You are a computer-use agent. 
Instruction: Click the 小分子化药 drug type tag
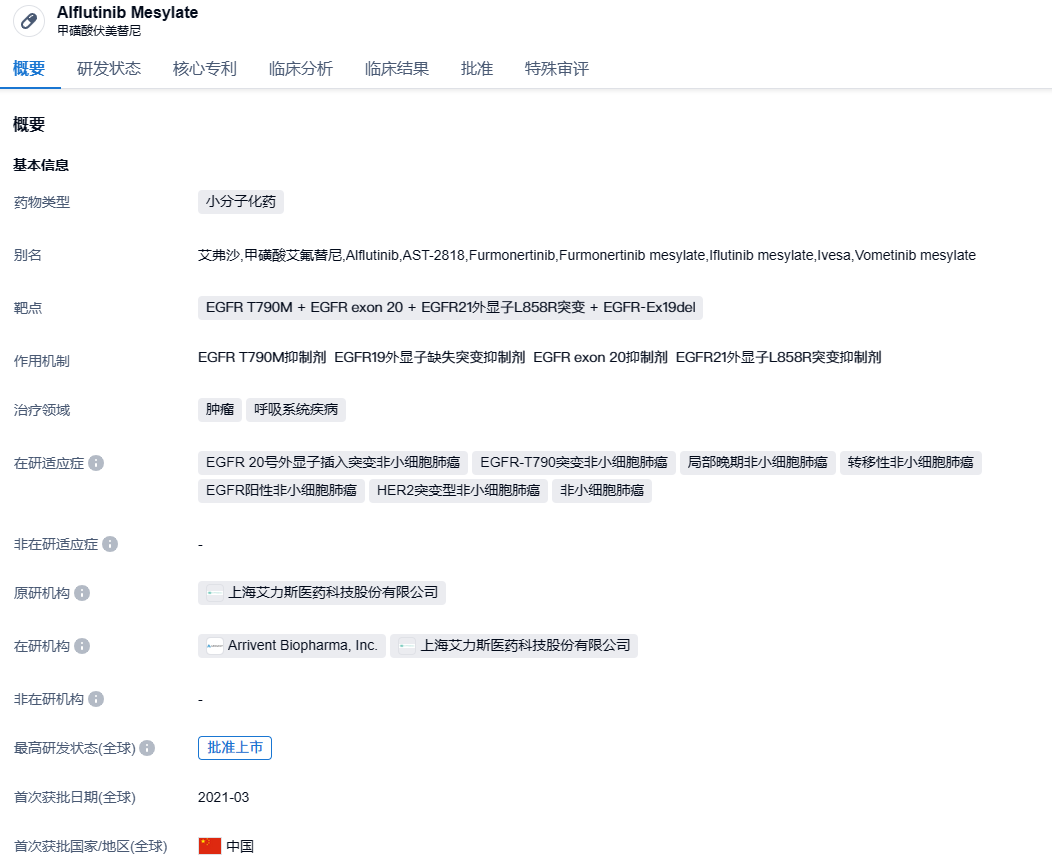[x=241, y=202]
